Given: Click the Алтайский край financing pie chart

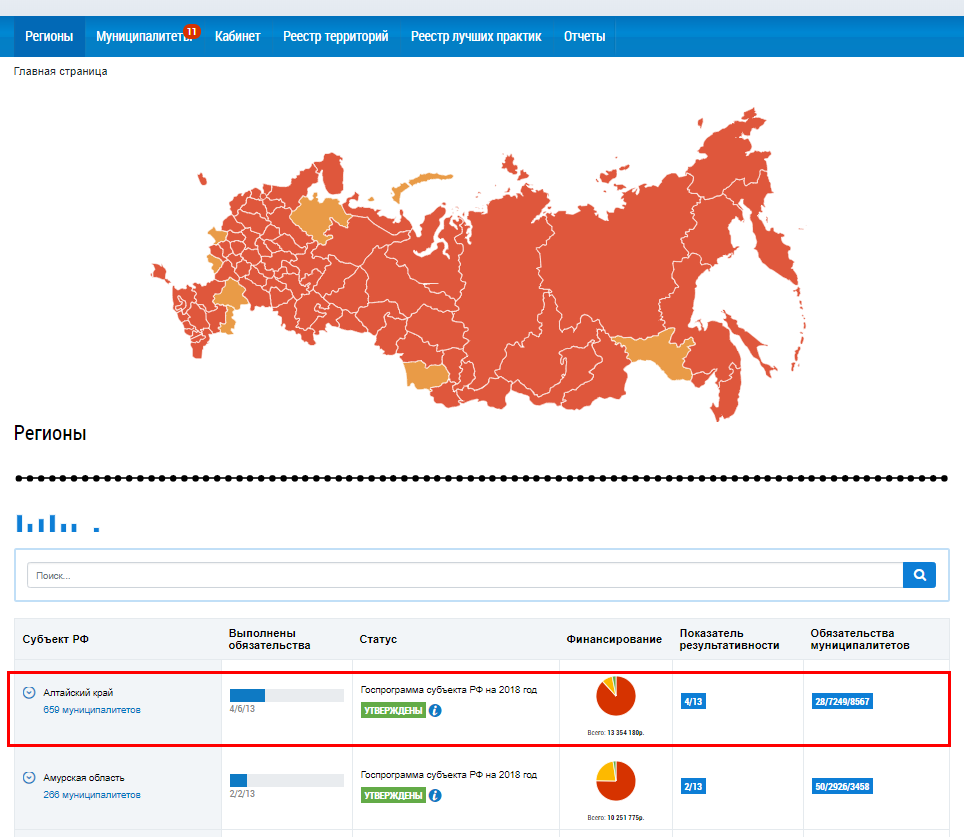Looking at the screenshot, I should [x=615, y=696].
